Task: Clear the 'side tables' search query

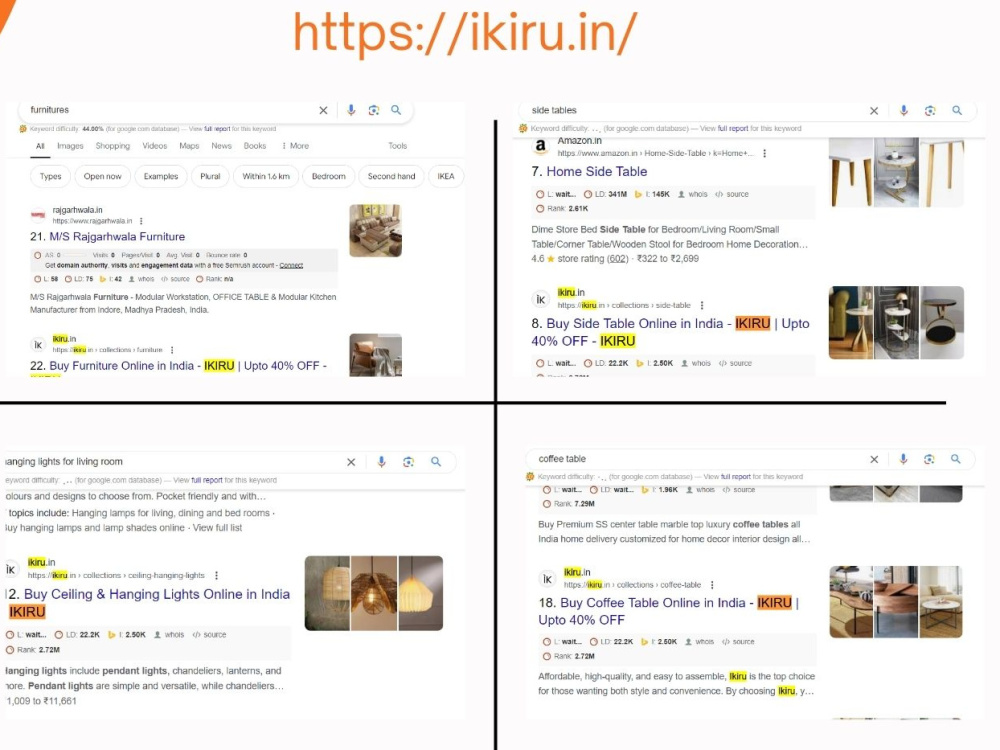Action: click(x=874, y=111)
